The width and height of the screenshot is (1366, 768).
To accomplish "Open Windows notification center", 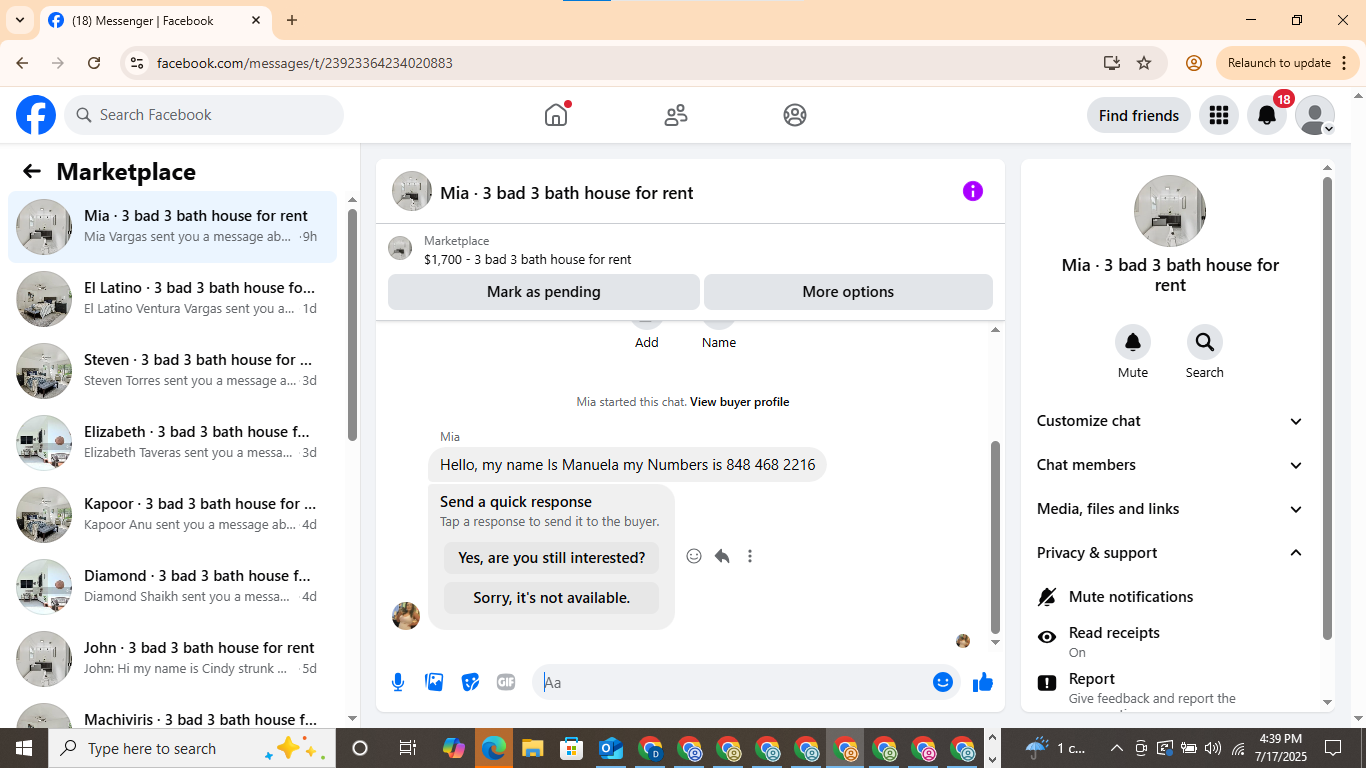I will (1333, 748).
